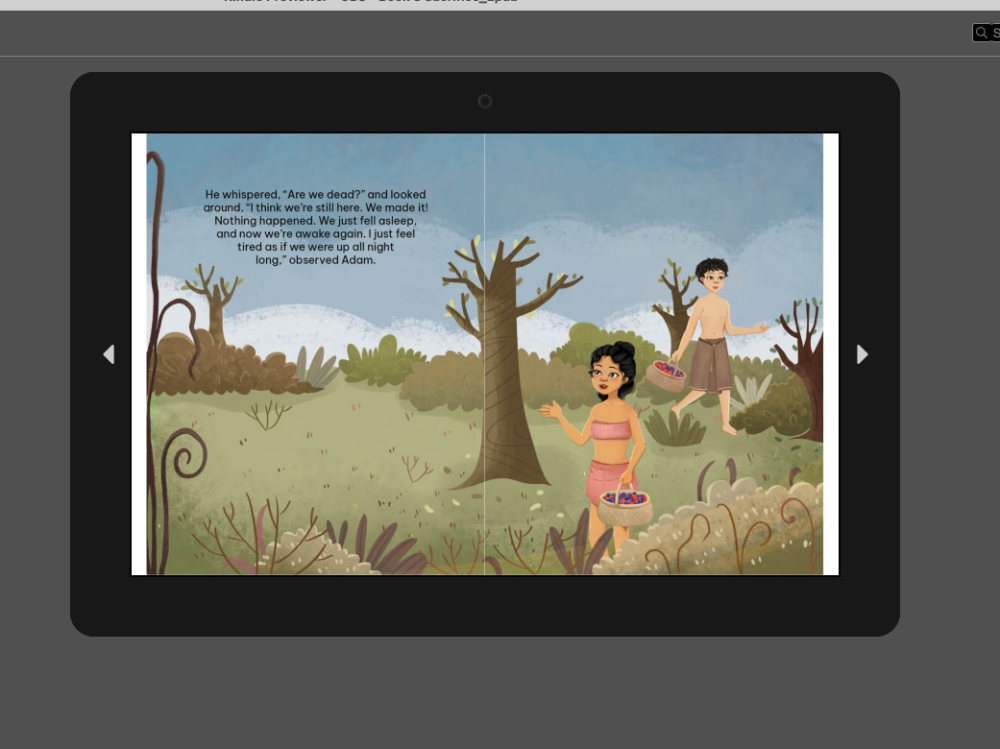Click the tablet camera dot above the page
This screenshot has width=1000, height=749.
485,101
